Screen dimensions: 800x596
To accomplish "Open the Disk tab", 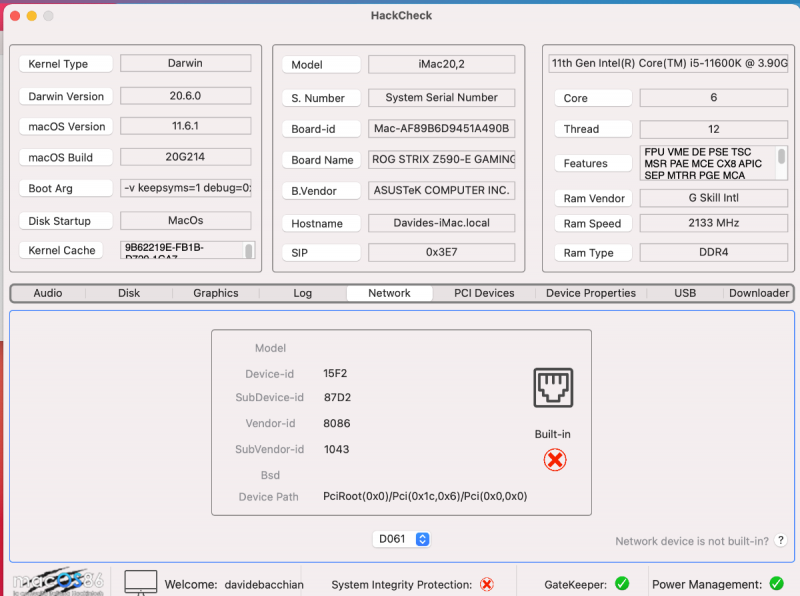I will click(x=129, y=293).
